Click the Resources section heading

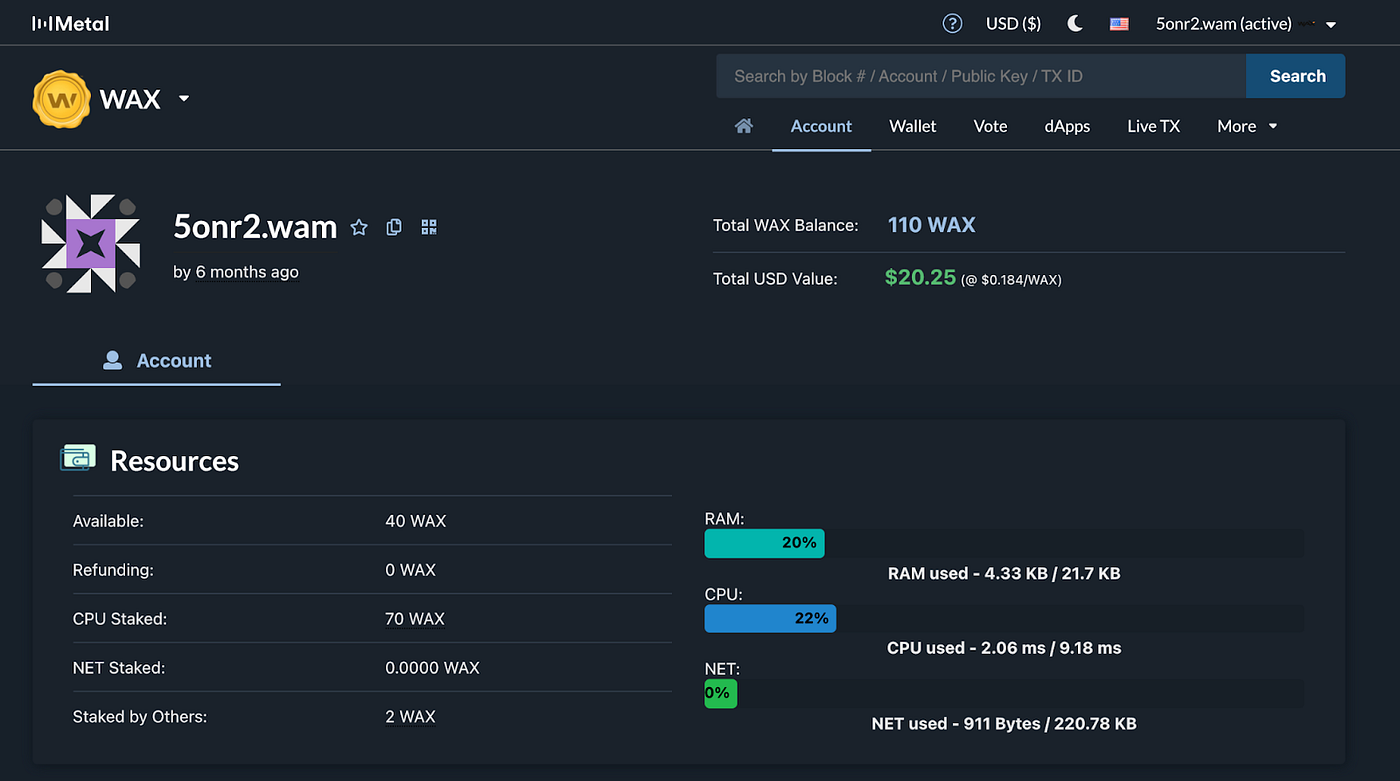[x=174, y=461]
